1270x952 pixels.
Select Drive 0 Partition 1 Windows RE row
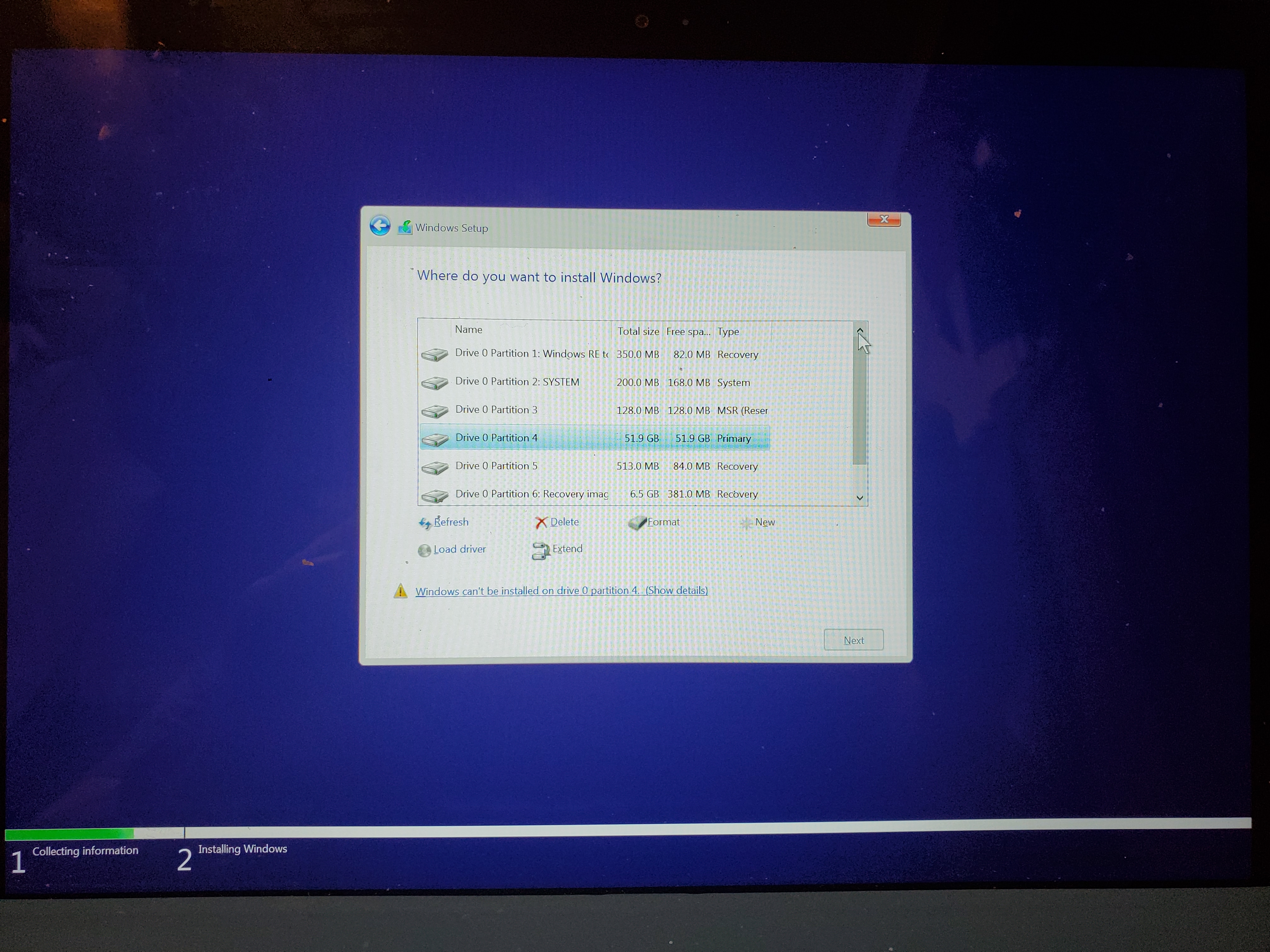click(531, 354)
